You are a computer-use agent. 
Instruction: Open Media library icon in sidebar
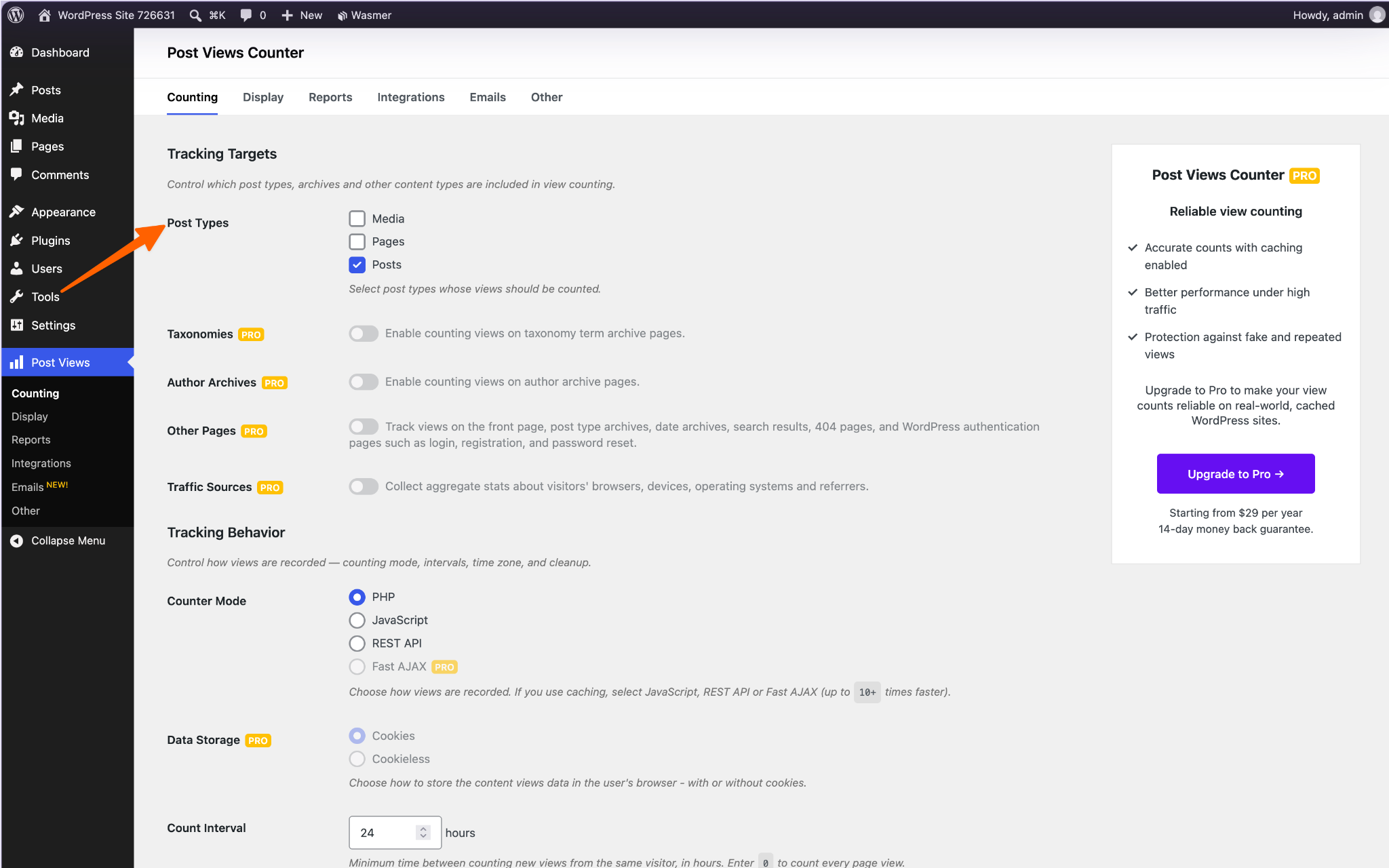point(17,118)
